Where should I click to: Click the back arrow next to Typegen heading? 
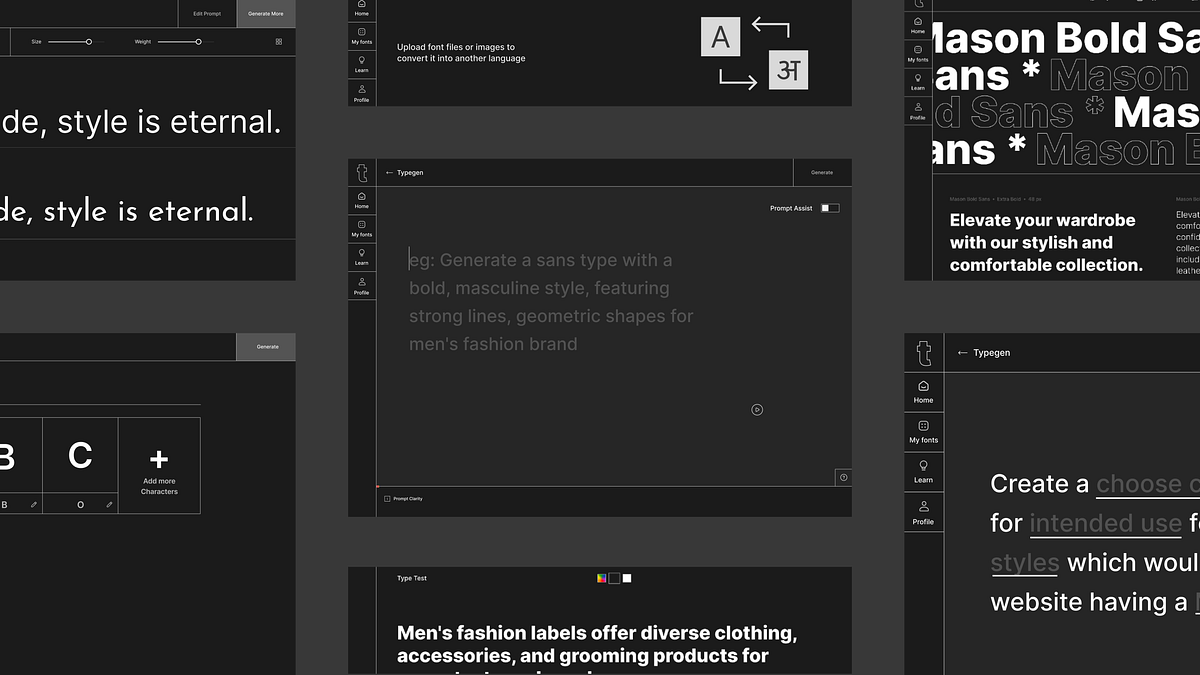[389, 172]
